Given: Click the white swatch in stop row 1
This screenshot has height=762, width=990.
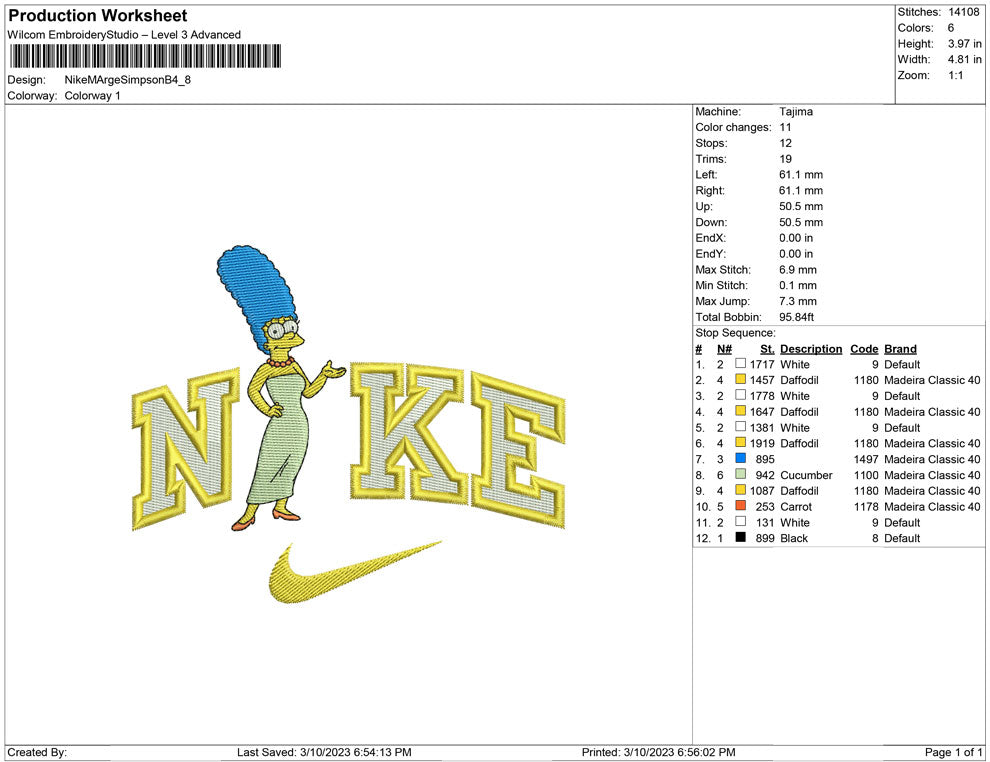Looking at the screenshot, I should (741, 364).
